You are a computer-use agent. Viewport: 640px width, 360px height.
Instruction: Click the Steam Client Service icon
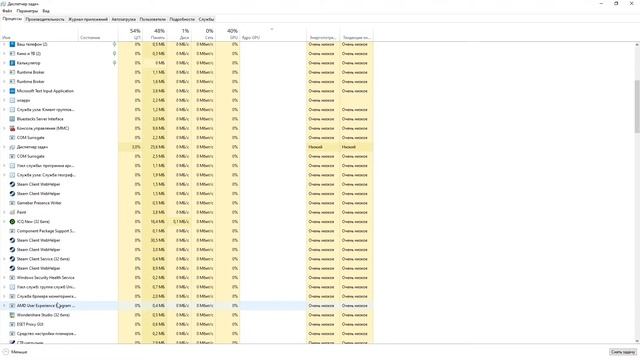click(x=12, y=259)
